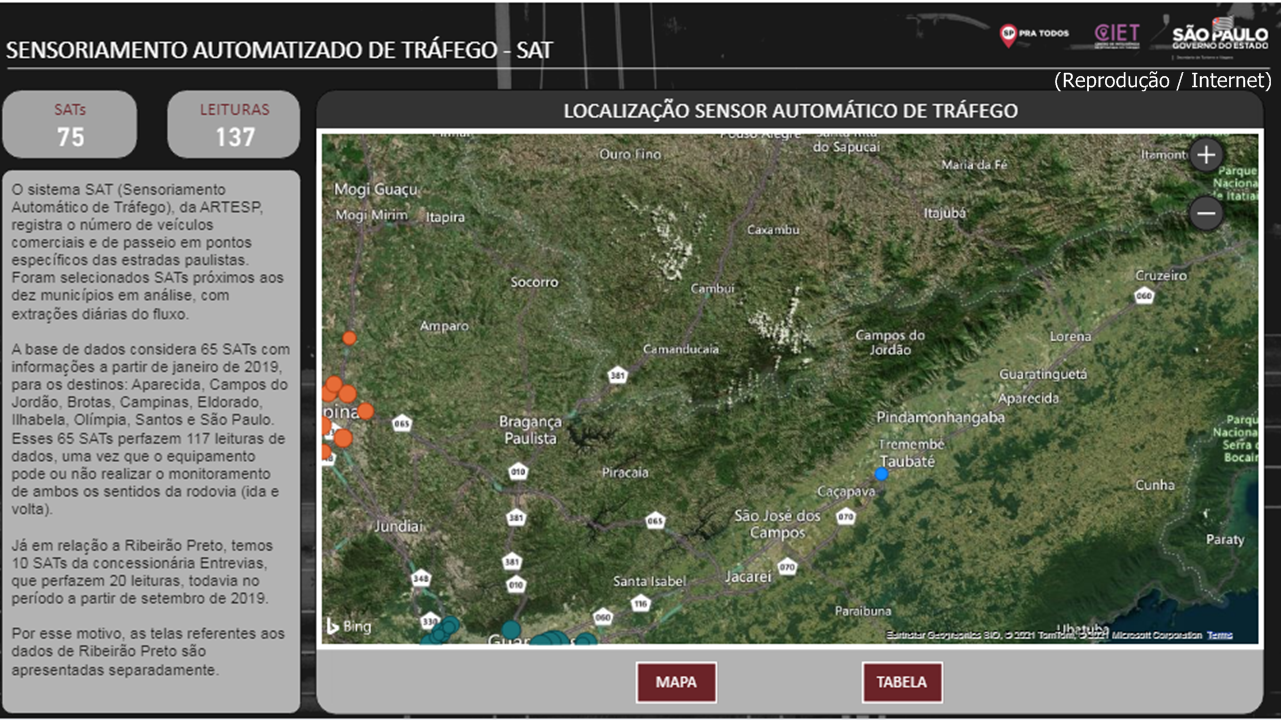Image resolution: width=1281 pixels, height=720 pixels.
Task: Zoom in on the map with plus button
Action: [x=1207, y=155]
